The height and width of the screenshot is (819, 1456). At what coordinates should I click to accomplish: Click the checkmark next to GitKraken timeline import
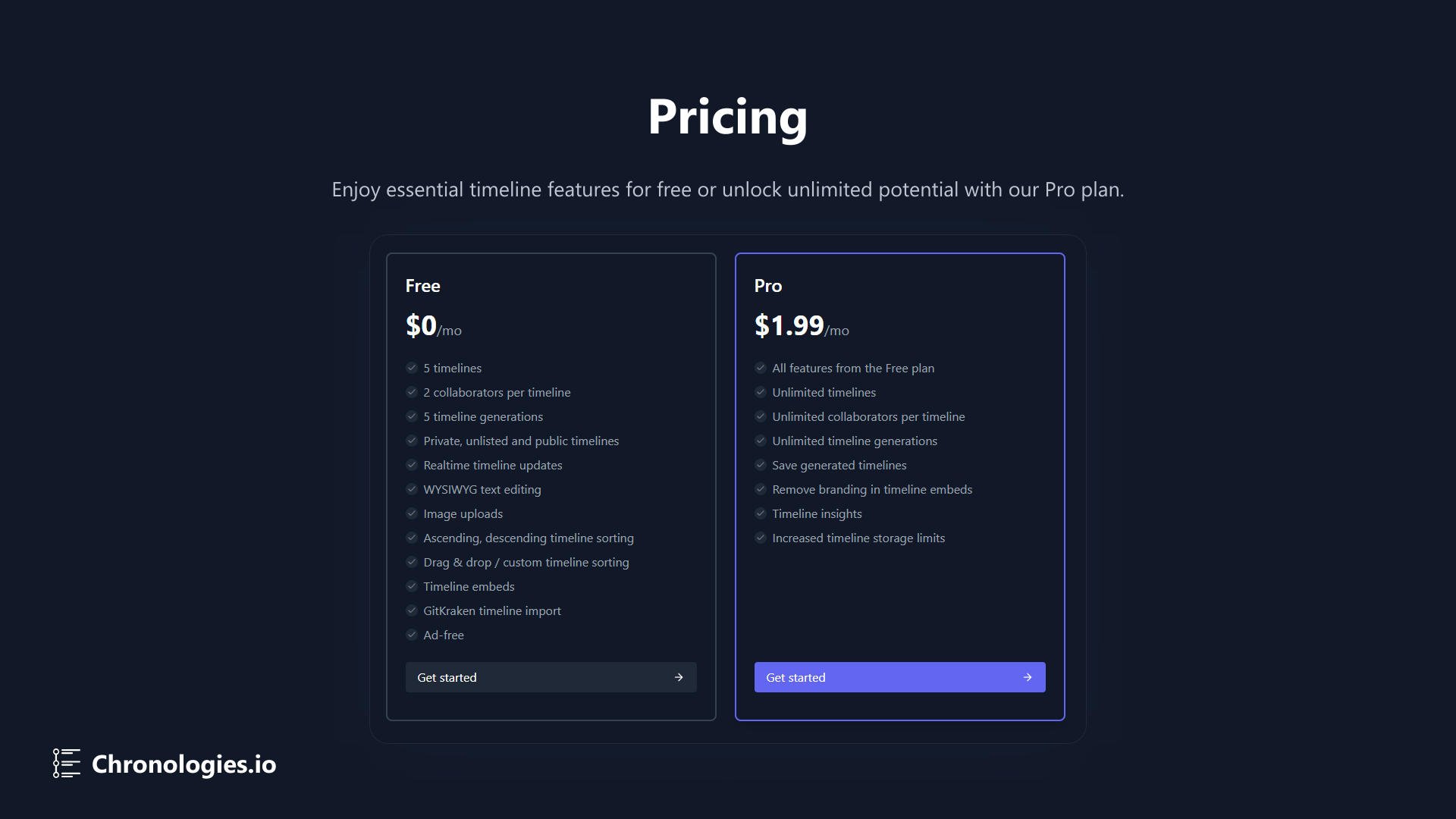coord(412,610)
